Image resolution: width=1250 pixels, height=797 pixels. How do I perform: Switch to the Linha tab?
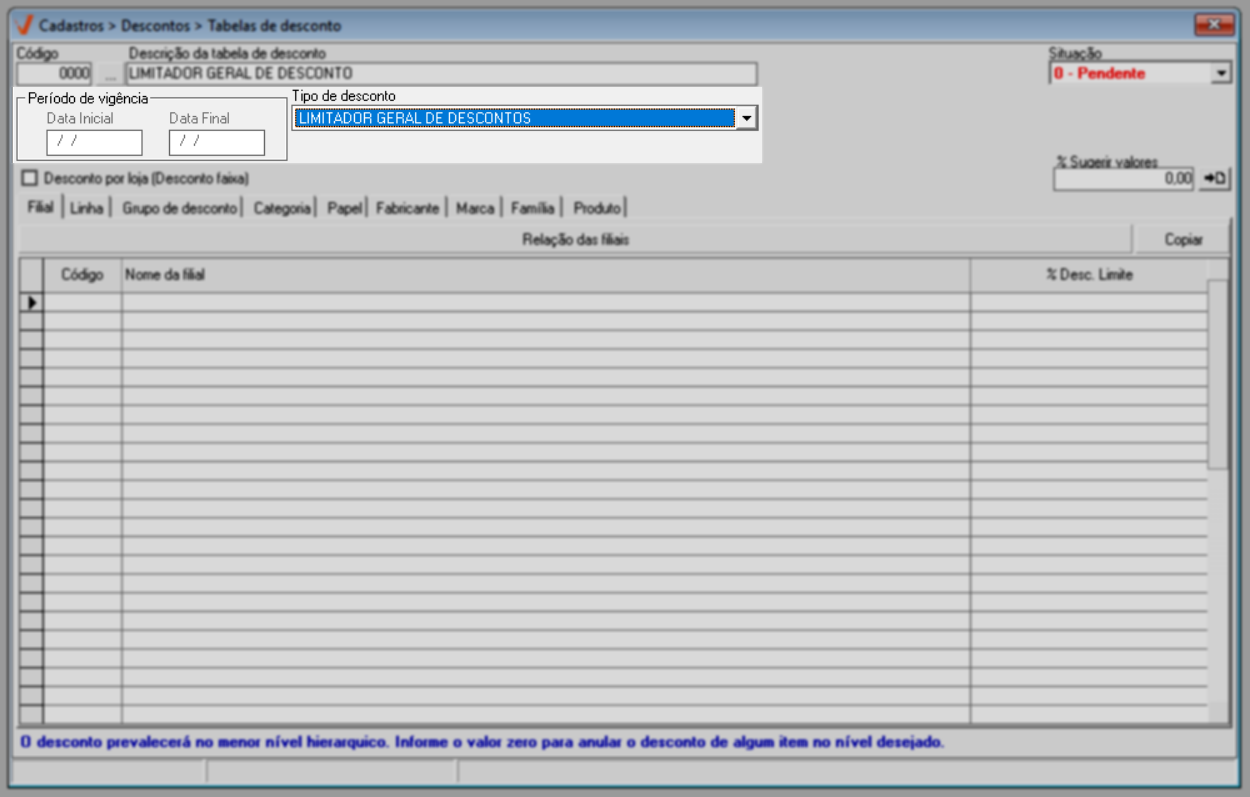point(87,209)
